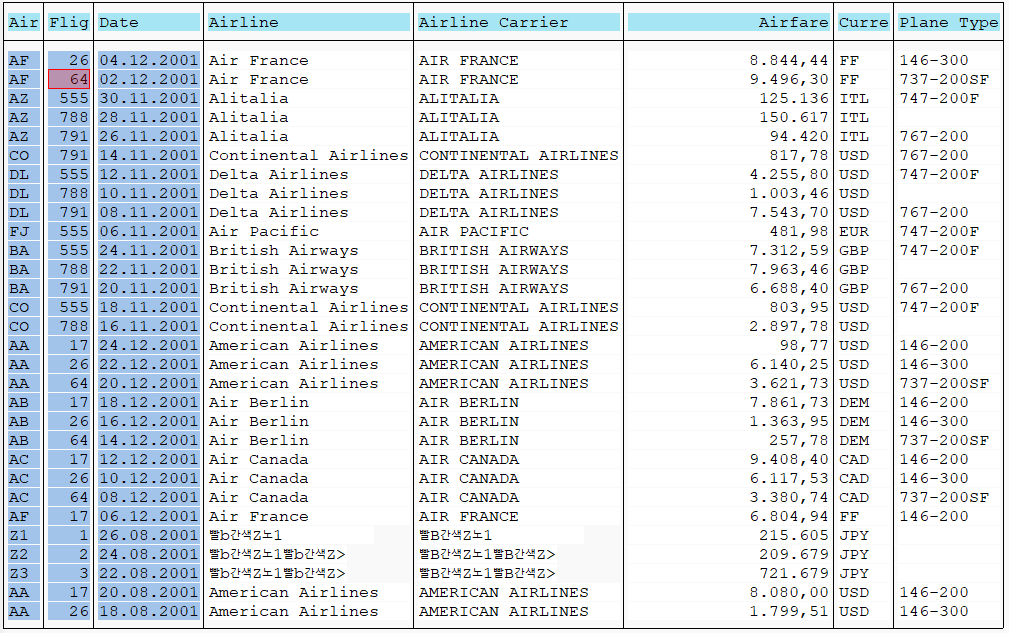Select date 16.12.2001
1009x633 pixels.
tap(149, 421)
